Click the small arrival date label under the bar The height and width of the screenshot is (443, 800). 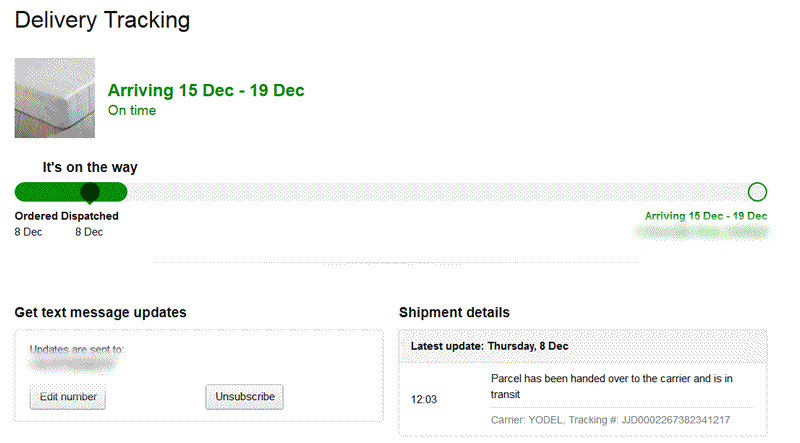click(x=705, y=216)
